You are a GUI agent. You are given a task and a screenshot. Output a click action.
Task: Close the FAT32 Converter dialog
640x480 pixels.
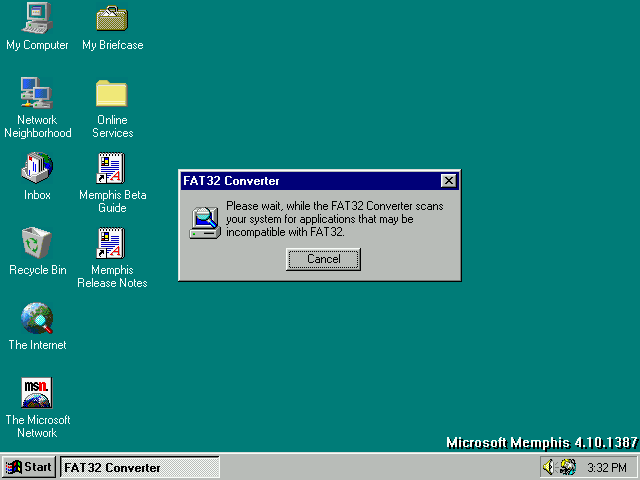pyautogui.click(x=449, y=181)
